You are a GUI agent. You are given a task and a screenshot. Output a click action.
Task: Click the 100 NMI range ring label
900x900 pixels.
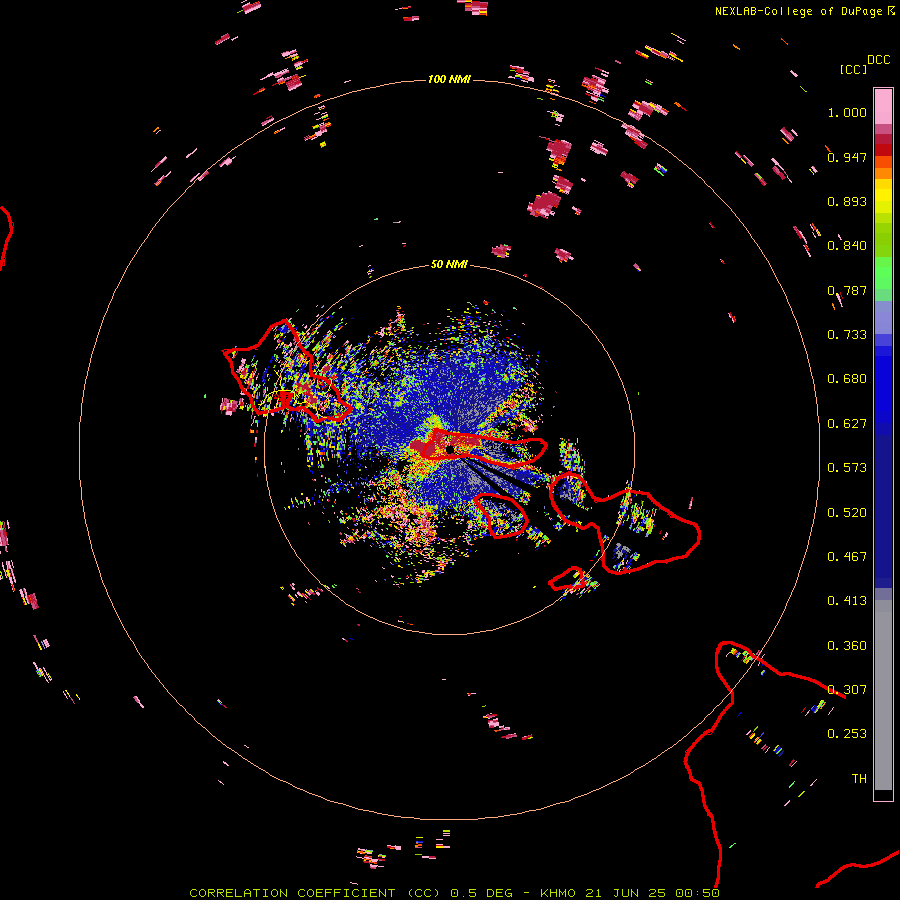449,79
